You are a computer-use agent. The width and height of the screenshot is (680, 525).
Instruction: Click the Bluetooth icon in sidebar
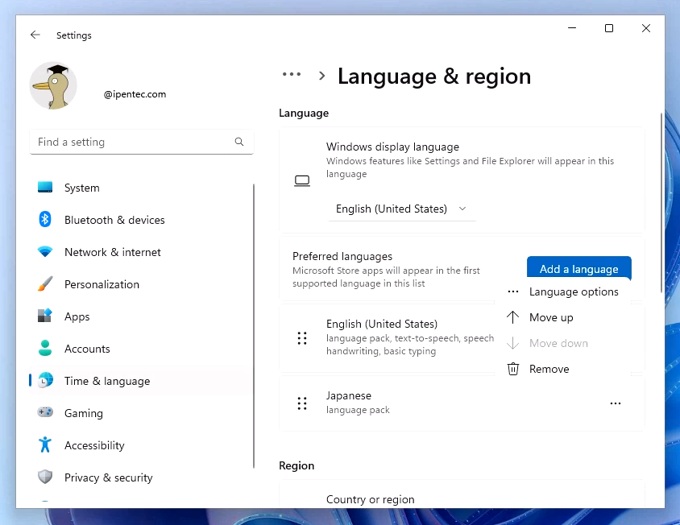tap(45, 219)
